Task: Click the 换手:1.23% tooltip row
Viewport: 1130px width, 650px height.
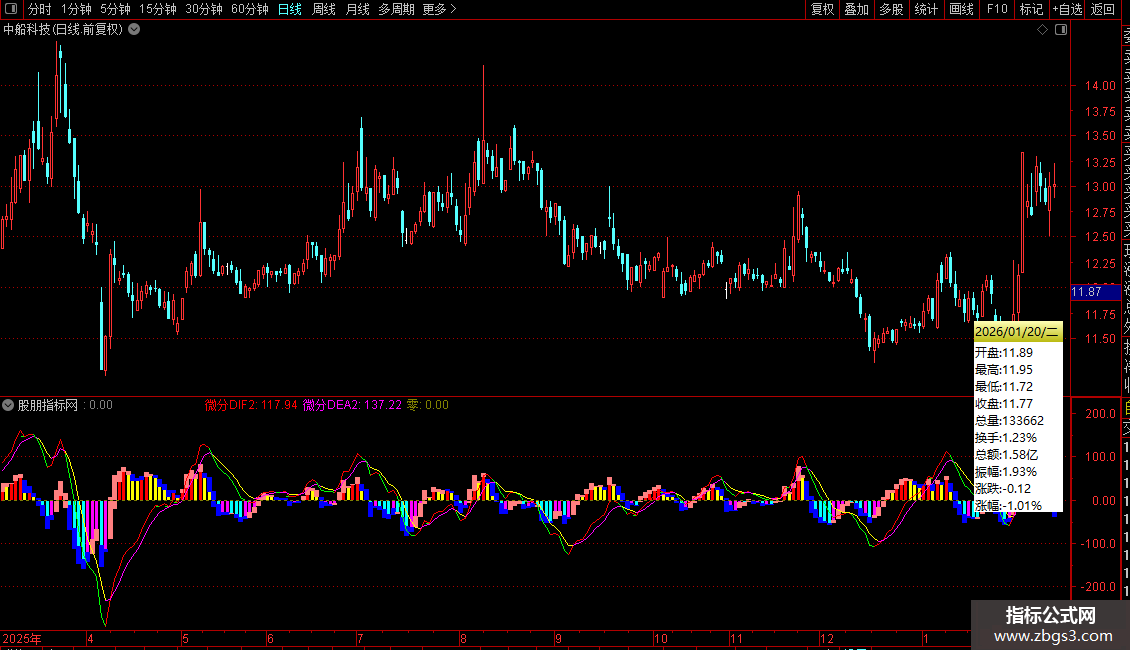Action: pyautogui.click(x=1006, y=437)
